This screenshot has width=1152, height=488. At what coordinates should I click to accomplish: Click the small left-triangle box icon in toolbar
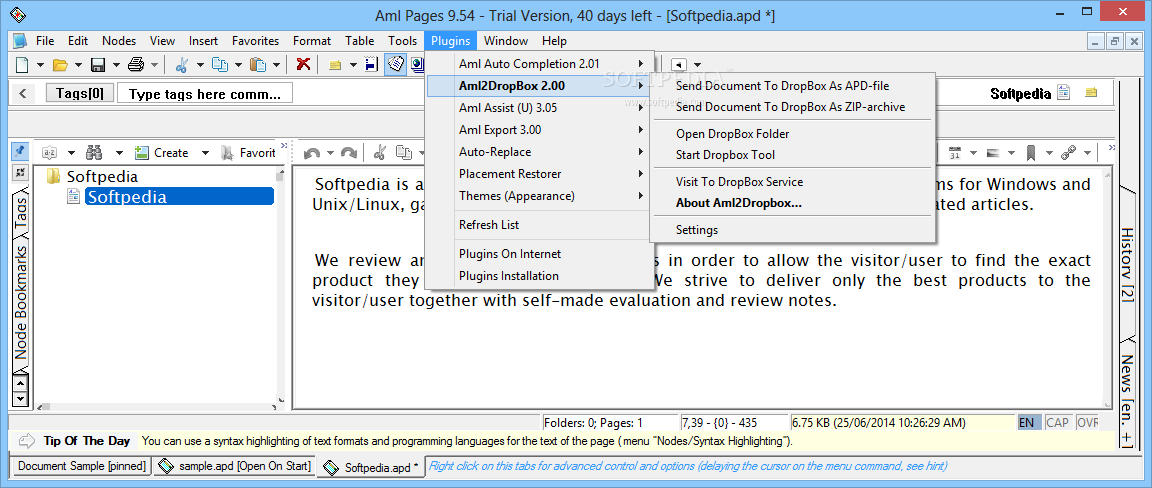coord(680,65)
